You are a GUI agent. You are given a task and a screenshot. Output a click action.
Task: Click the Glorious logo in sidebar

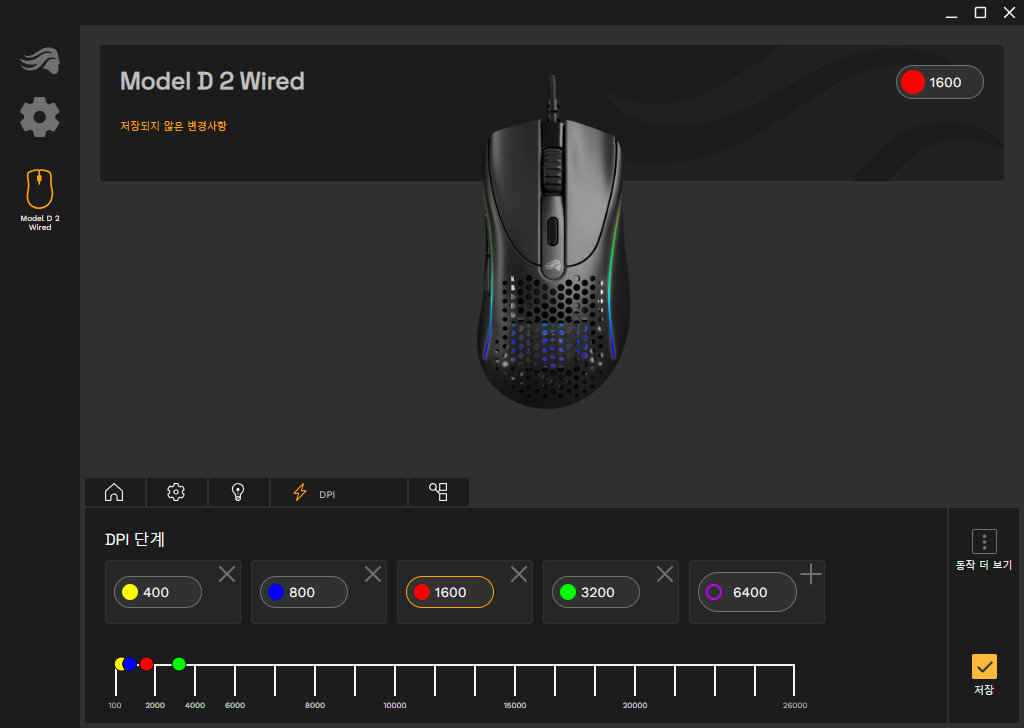pos(40,61)
